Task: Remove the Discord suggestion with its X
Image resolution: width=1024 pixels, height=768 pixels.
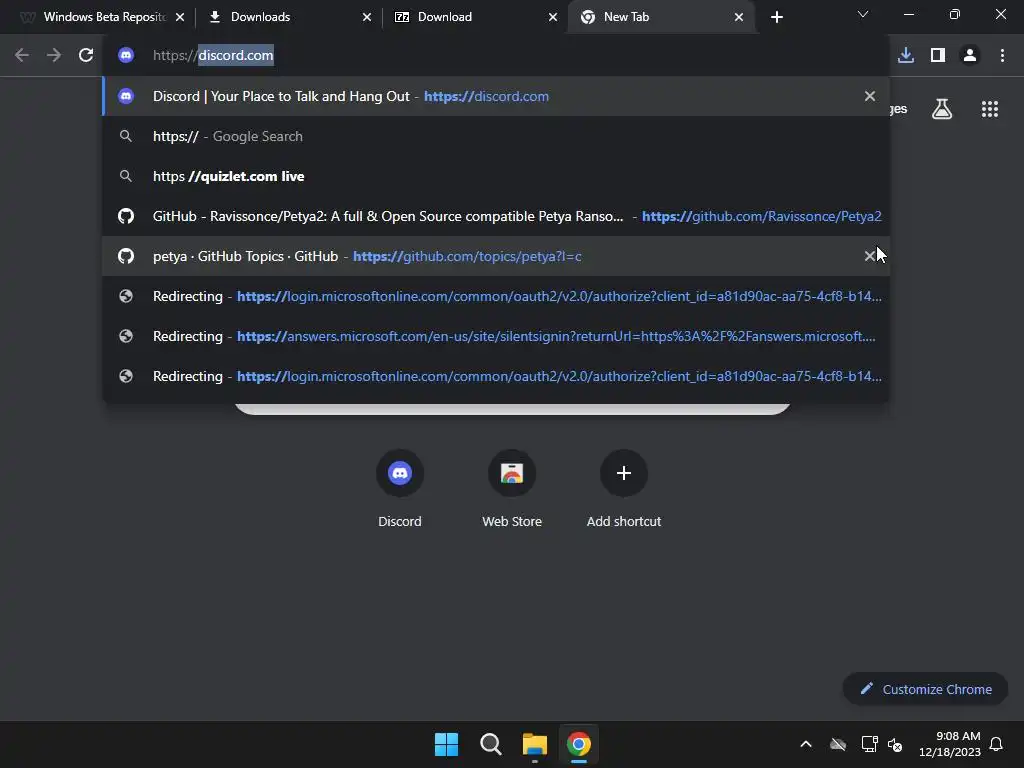Action: [870, 97]
